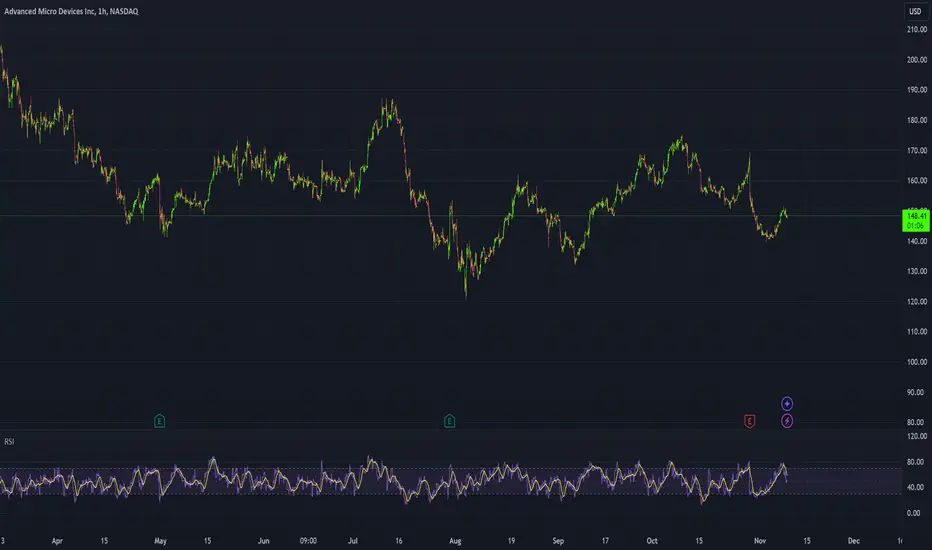Click the purple lightning bolt event icon
Screen dimensions: 932x550
pyautogui.click(x=787, y=421)
